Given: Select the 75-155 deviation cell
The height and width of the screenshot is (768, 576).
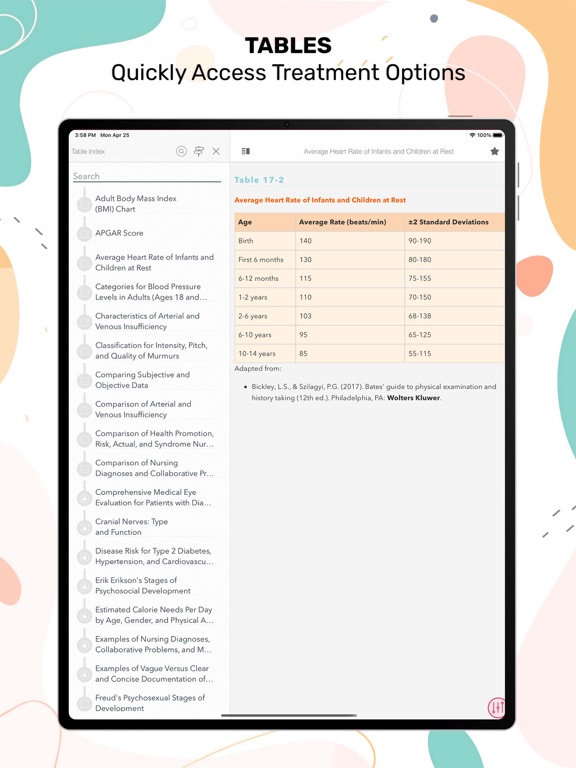Looking at the screenshot, I should tap(455, 278).
